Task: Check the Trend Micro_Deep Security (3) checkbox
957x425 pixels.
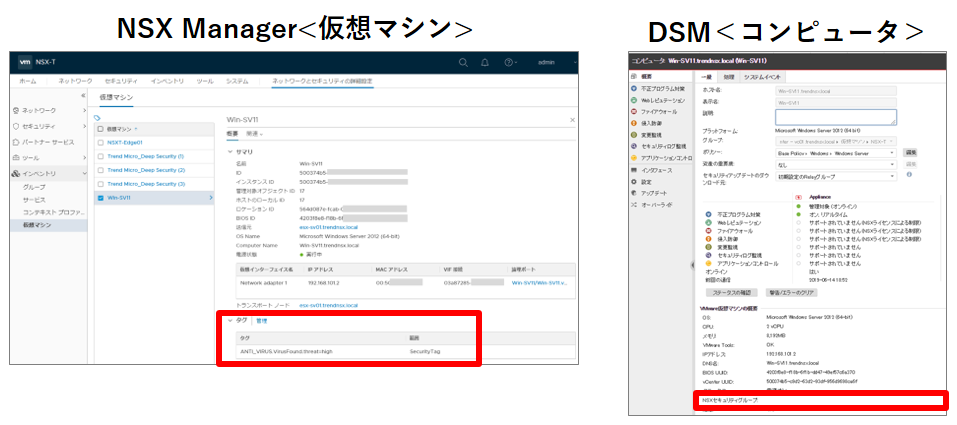Action: (x=101, y=184)
